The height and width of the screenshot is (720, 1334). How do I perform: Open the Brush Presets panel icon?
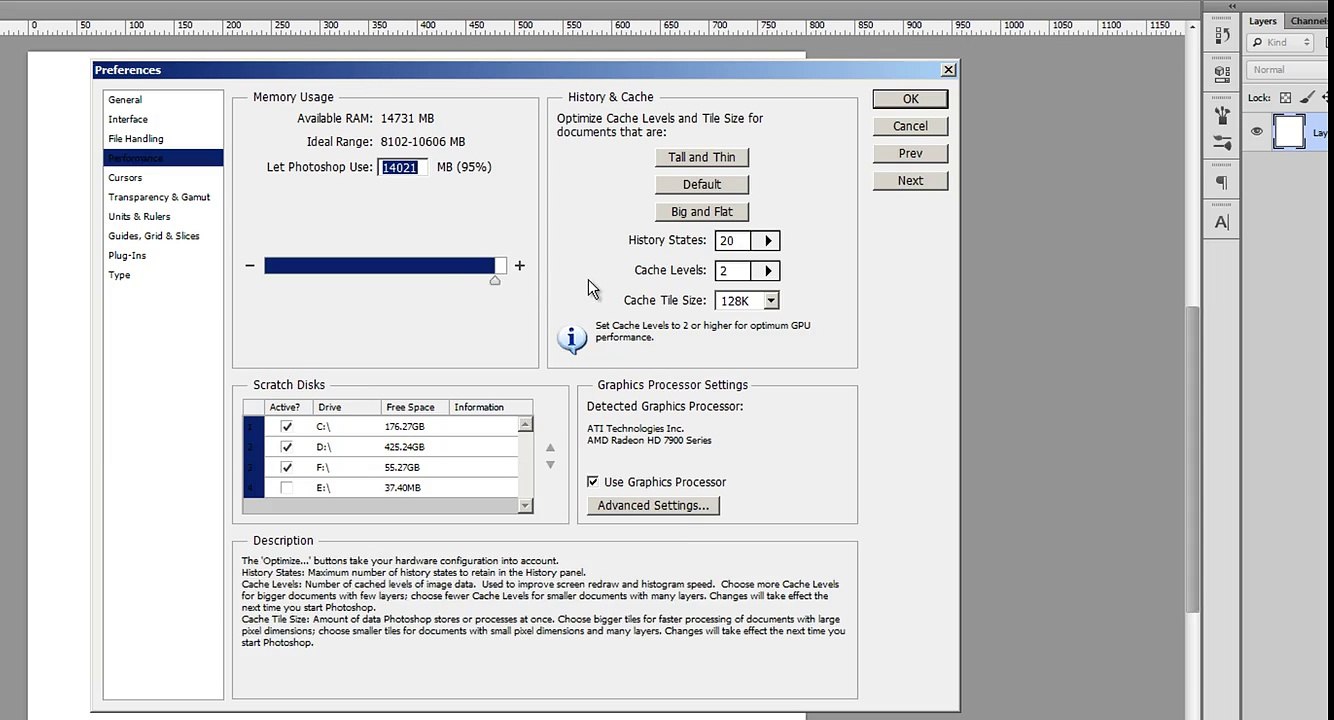tap(1222, 144)
